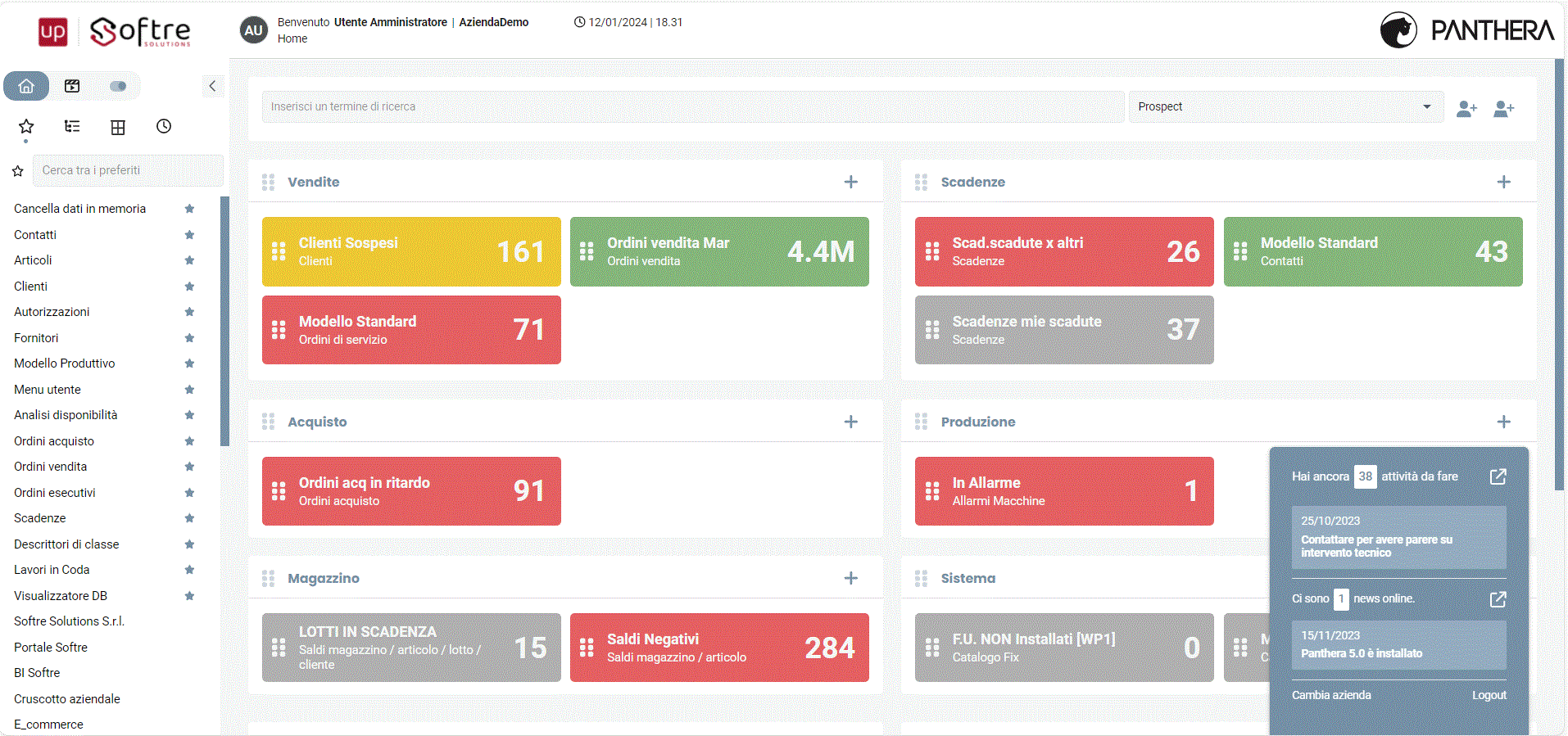Viewport: 1568px width, 736px height.
Task: Toggle favorite star for Ordini acquisto
Action: pos(189,441)
